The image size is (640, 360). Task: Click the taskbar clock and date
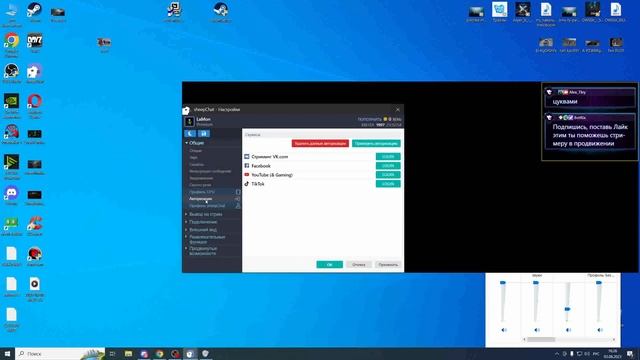[x=612, y=354]
